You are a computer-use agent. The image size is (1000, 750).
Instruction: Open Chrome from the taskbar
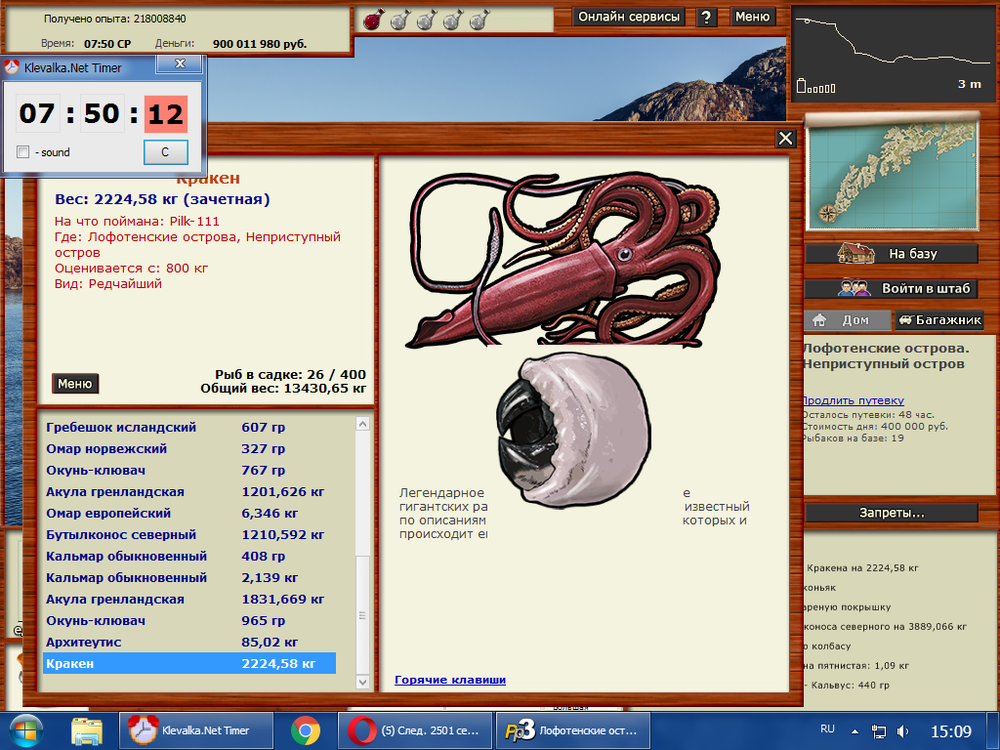click(x=305, y=730)
